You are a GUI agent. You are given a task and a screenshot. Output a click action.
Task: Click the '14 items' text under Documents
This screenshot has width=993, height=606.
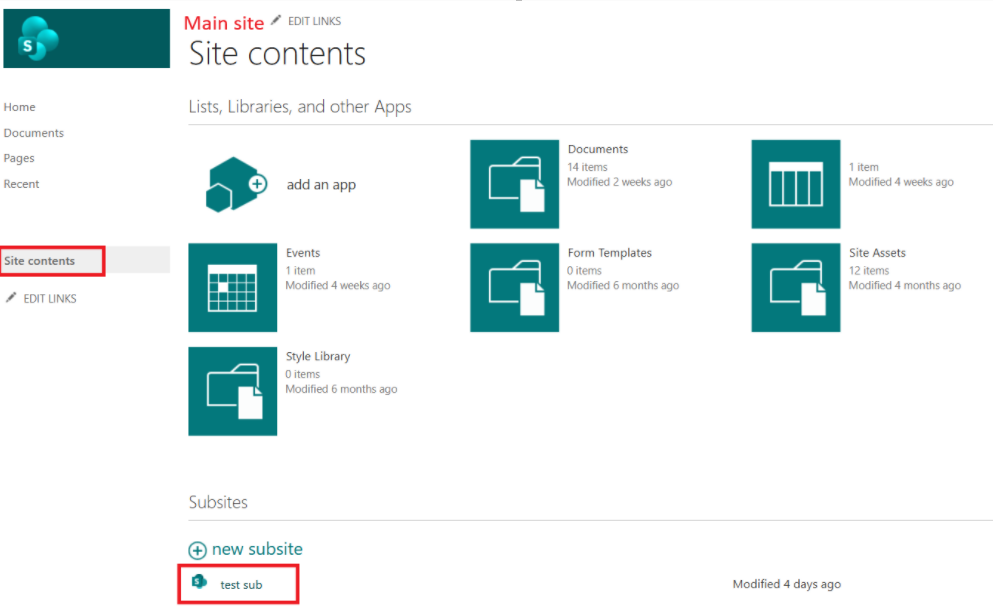coord(587,167)
